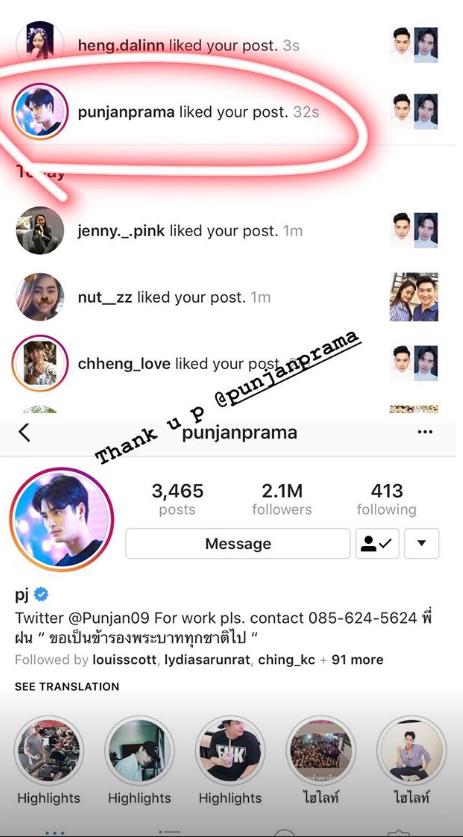This screenshot has height=837, width=463.
Task: Tap the Message button
Action: click(x=238, y=543)
